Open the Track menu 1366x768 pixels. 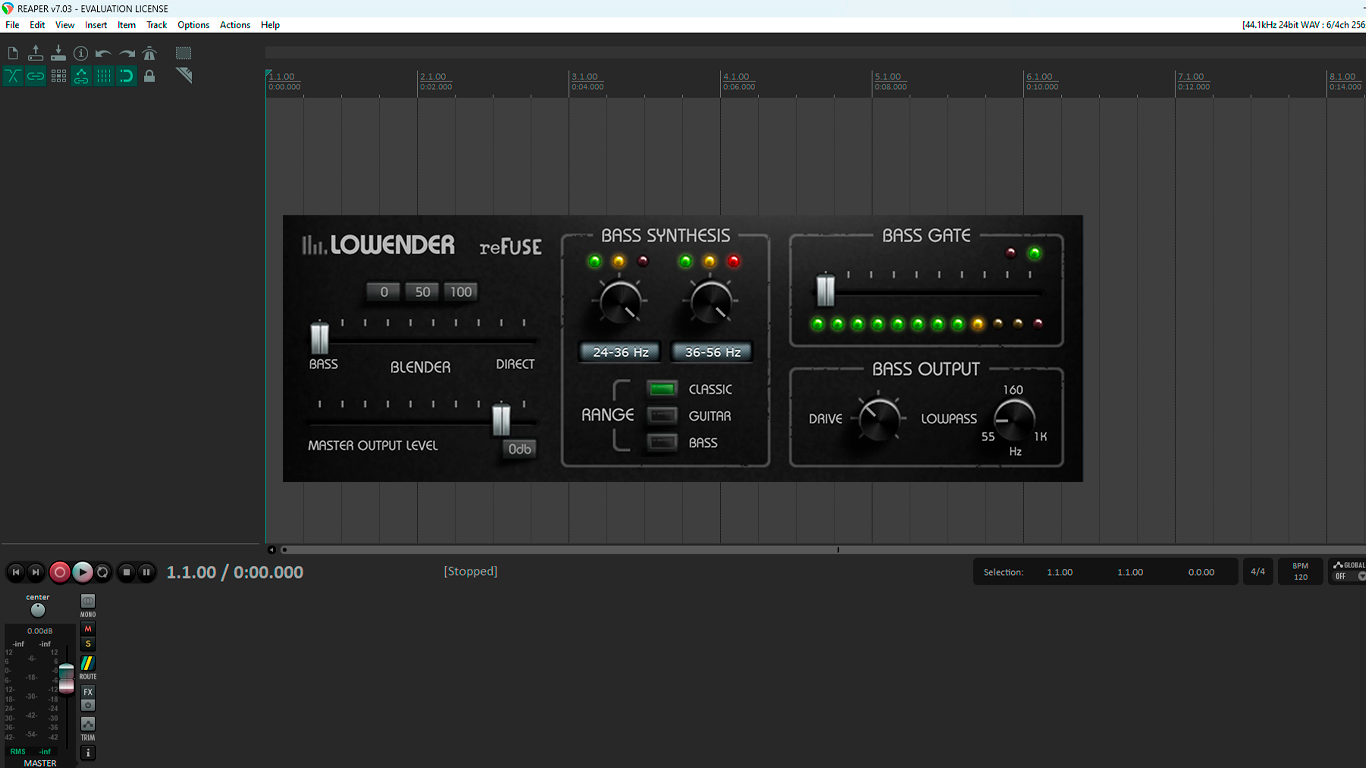click(x=157, y=25)
